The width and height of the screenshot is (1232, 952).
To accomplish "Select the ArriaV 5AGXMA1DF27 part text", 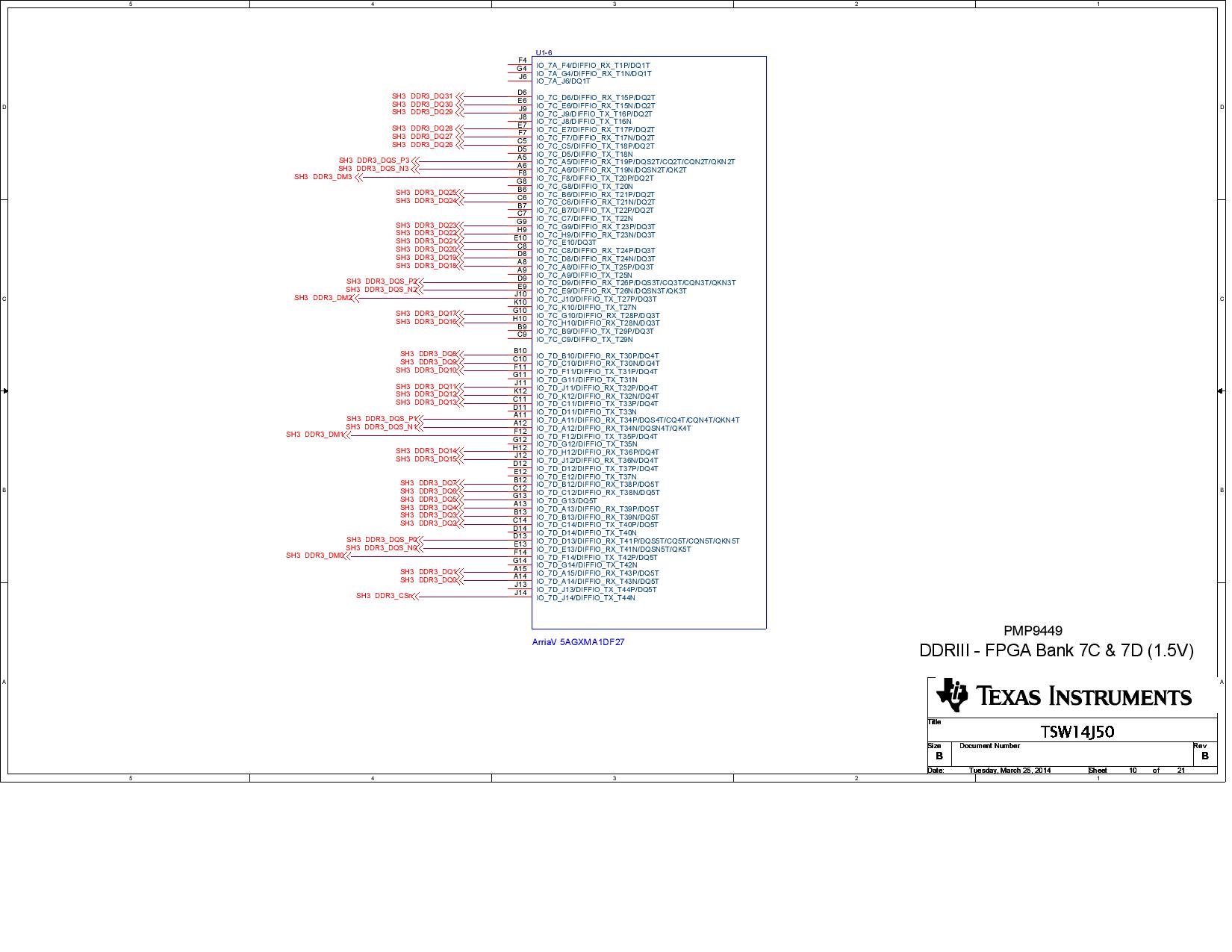I will pos(579,641).
